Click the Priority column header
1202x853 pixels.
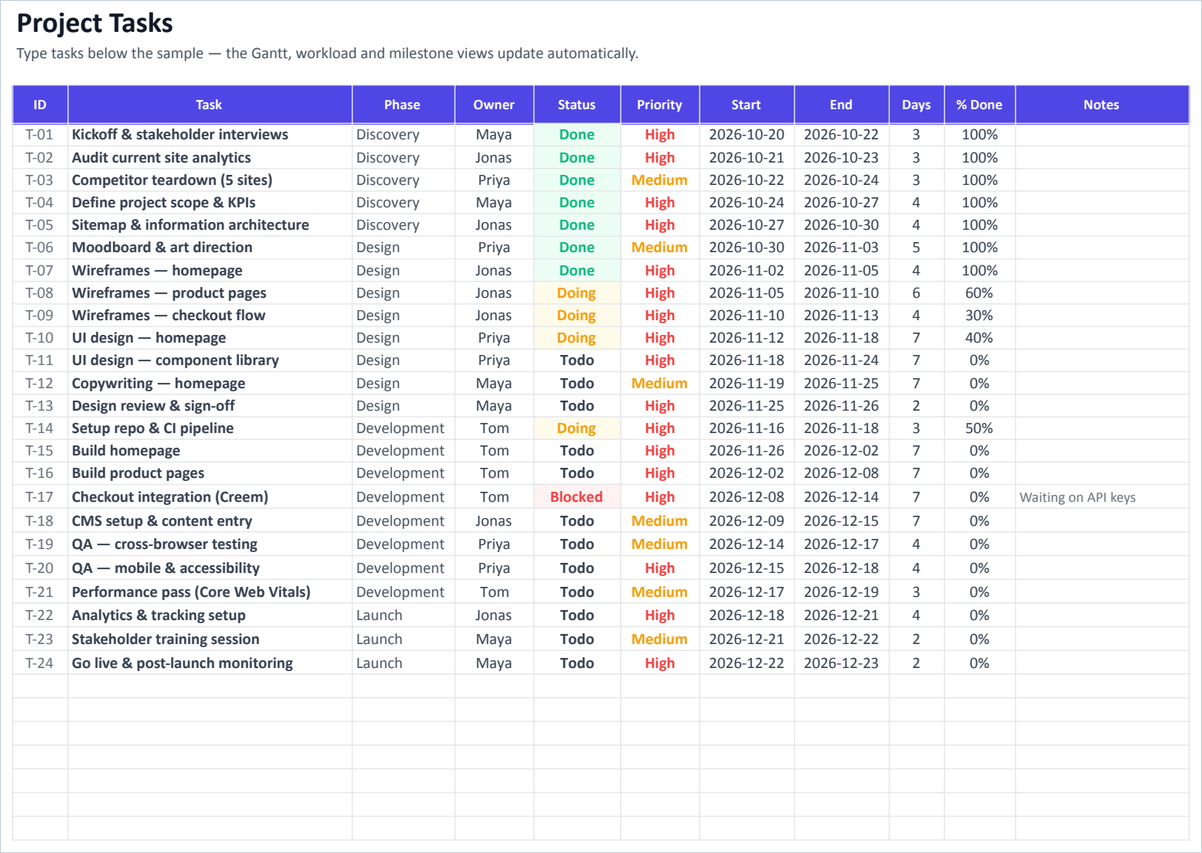point(659,104)
